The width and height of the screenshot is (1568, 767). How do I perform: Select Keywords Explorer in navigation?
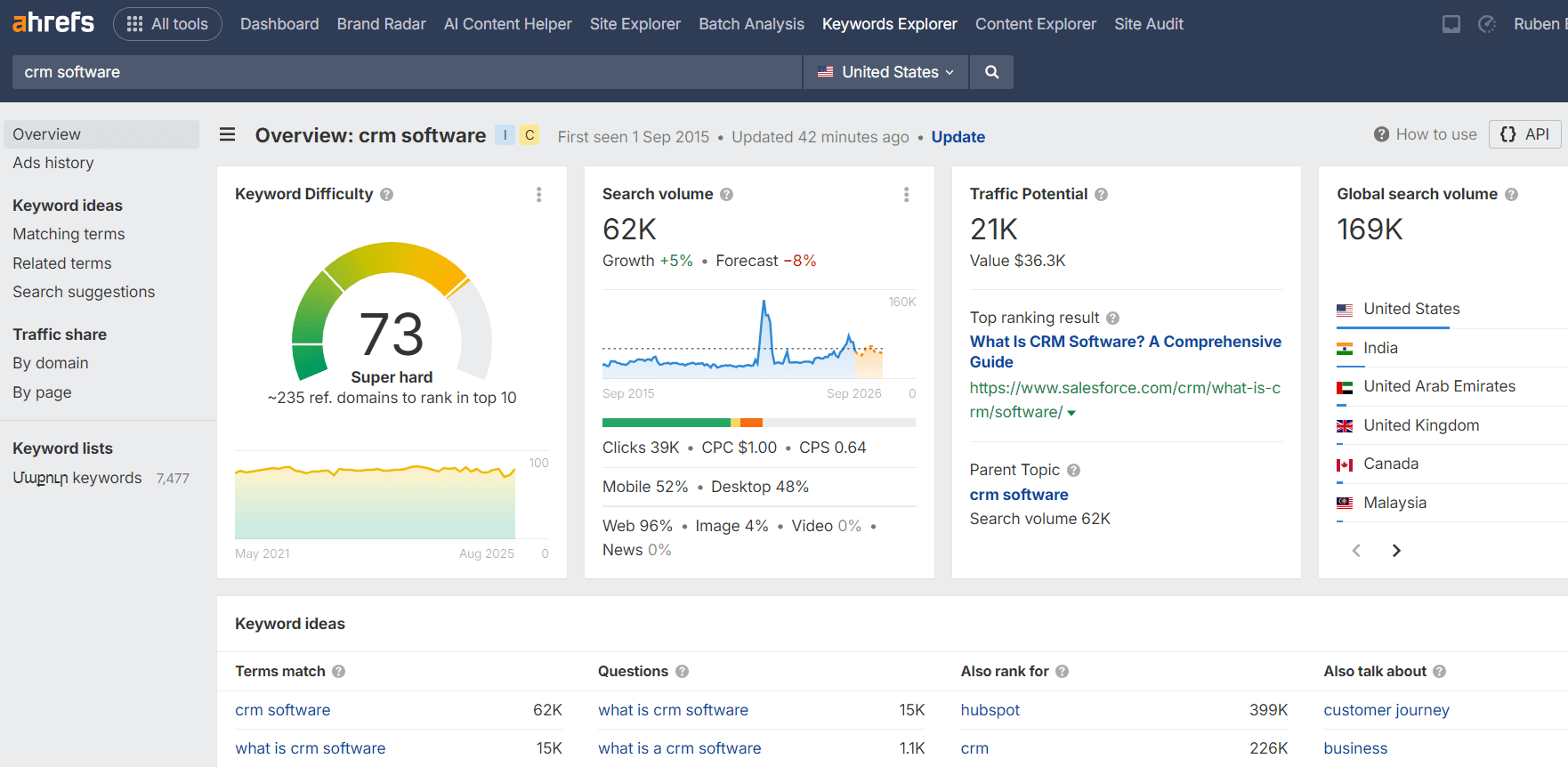(890, 24)
